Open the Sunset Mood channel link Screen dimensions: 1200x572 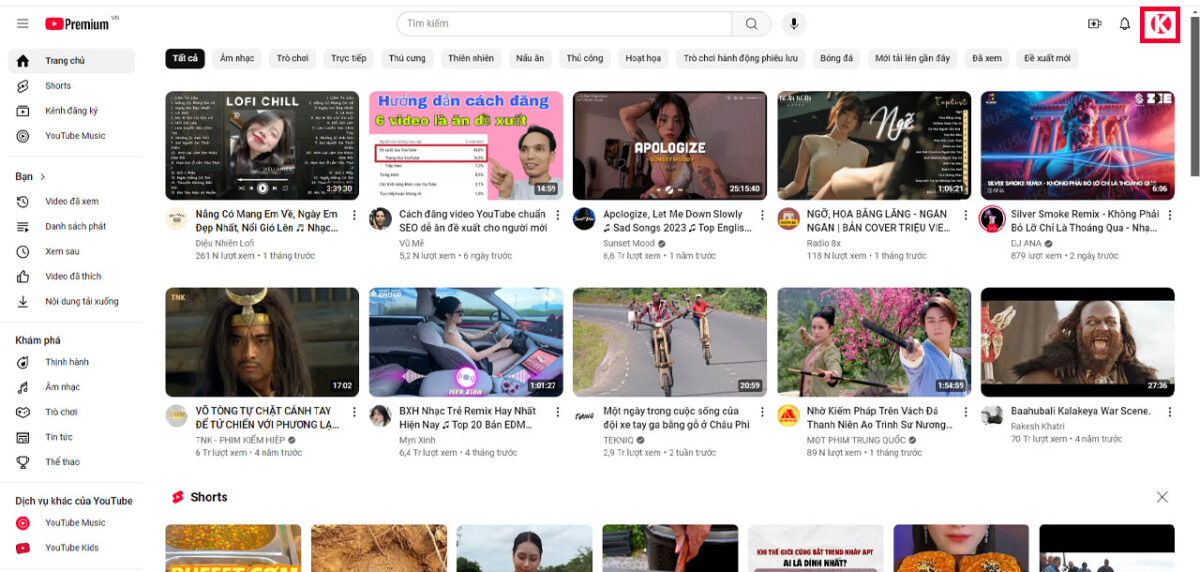click(629, 243)
